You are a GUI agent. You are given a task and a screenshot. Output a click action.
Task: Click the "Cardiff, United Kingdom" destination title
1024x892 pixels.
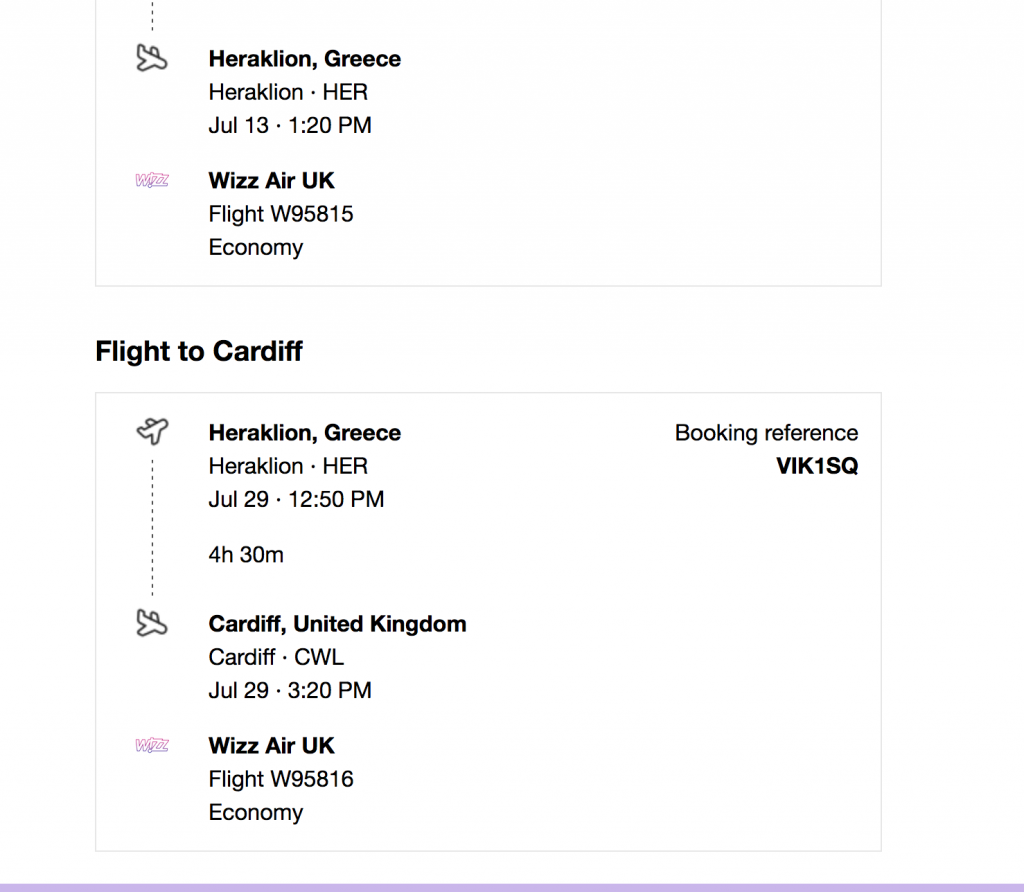point(337,624)
